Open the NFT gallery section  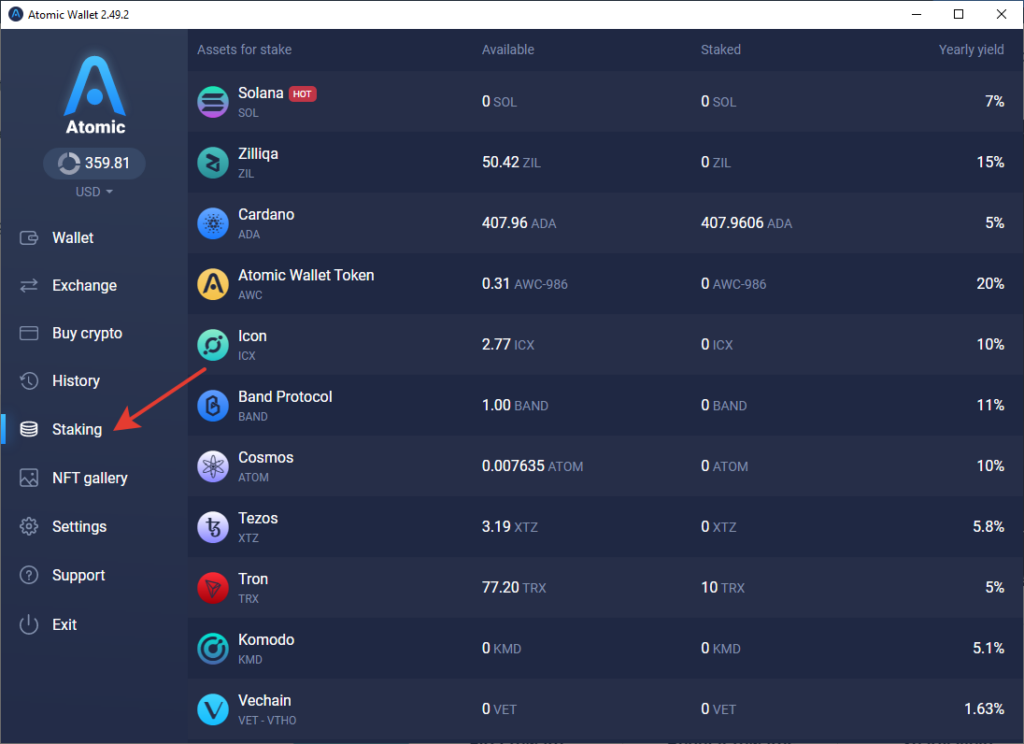pyautogui.click(x=89, y=478)
